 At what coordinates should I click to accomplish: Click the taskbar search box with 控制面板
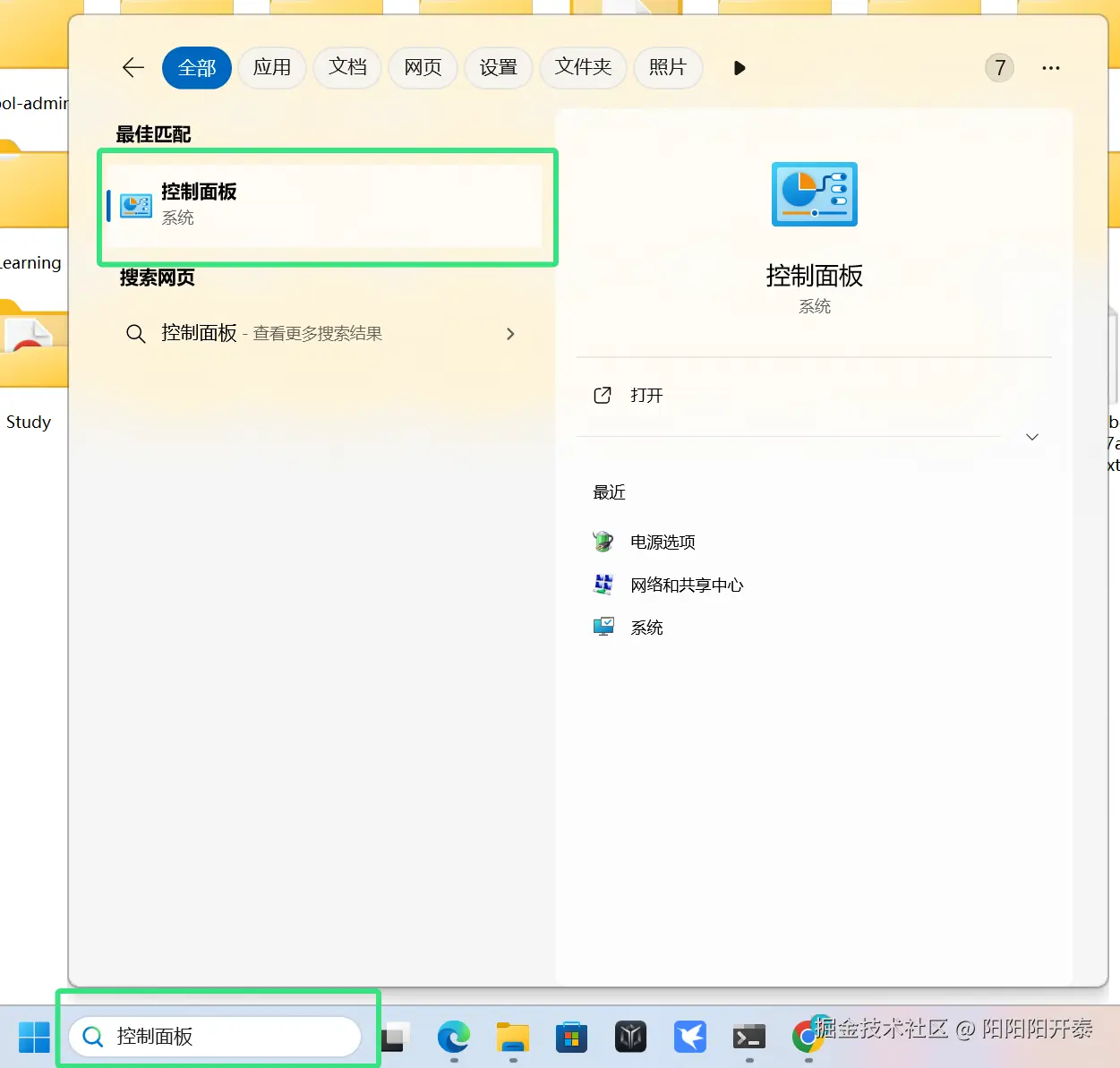click(x=215, y=1037)
